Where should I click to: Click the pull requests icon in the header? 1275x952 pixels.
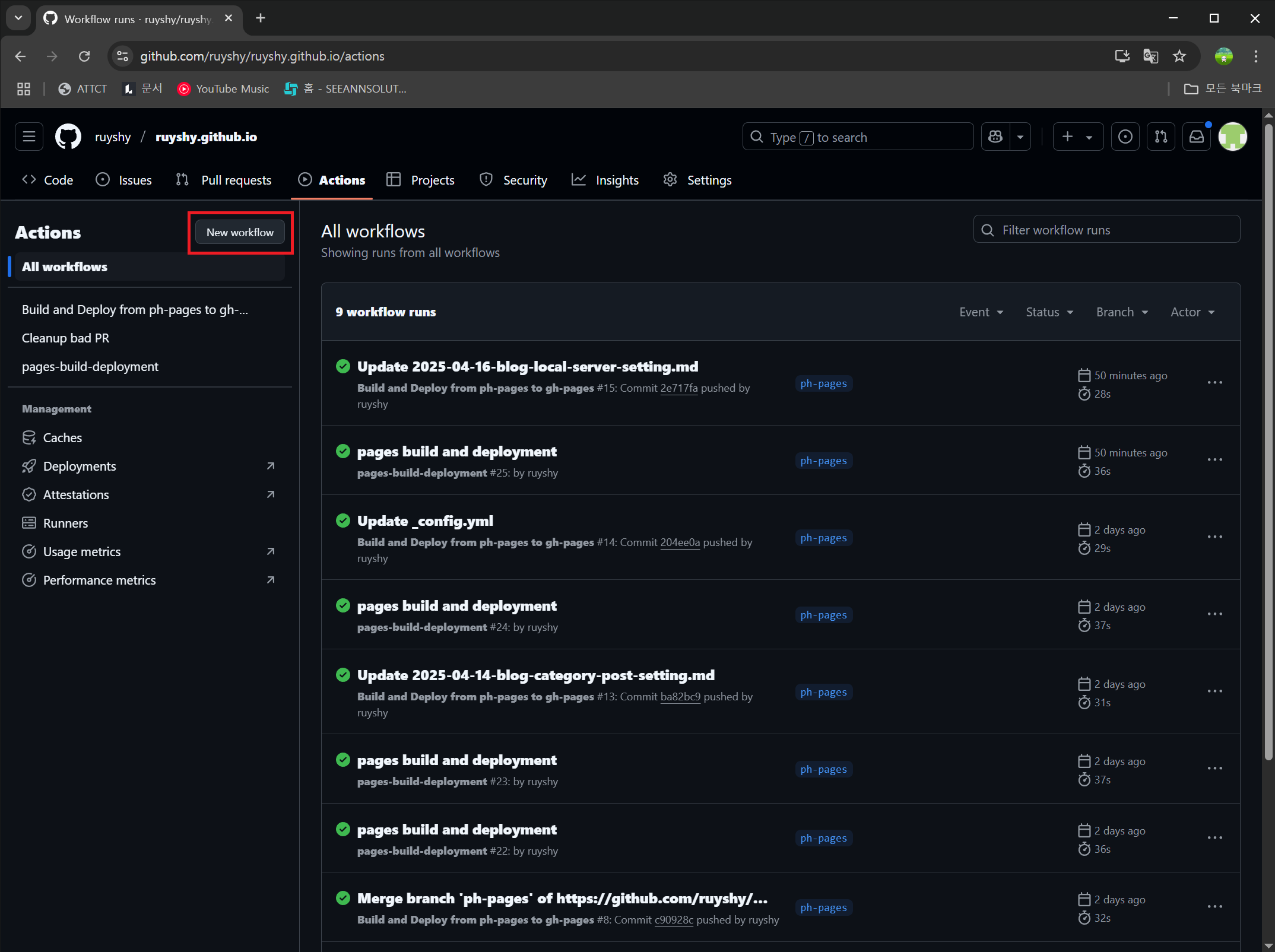pos(1161,137)
